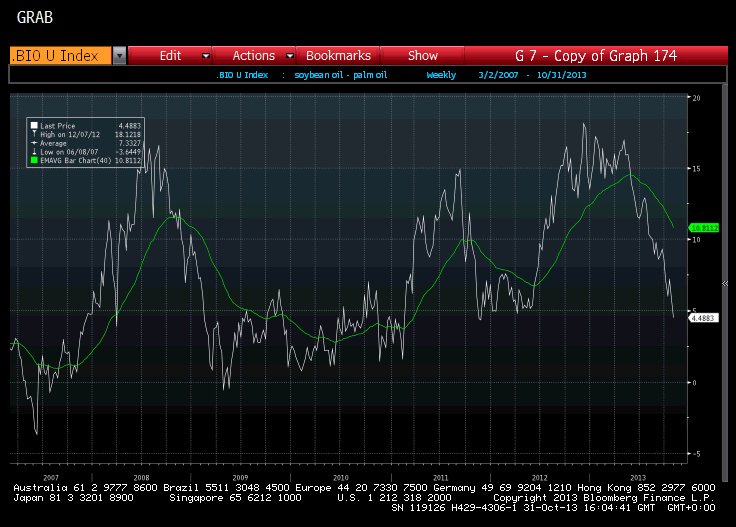Click the Weekly periodicity setting
This screenshot has width=736, height=527.
pos(441,75)
